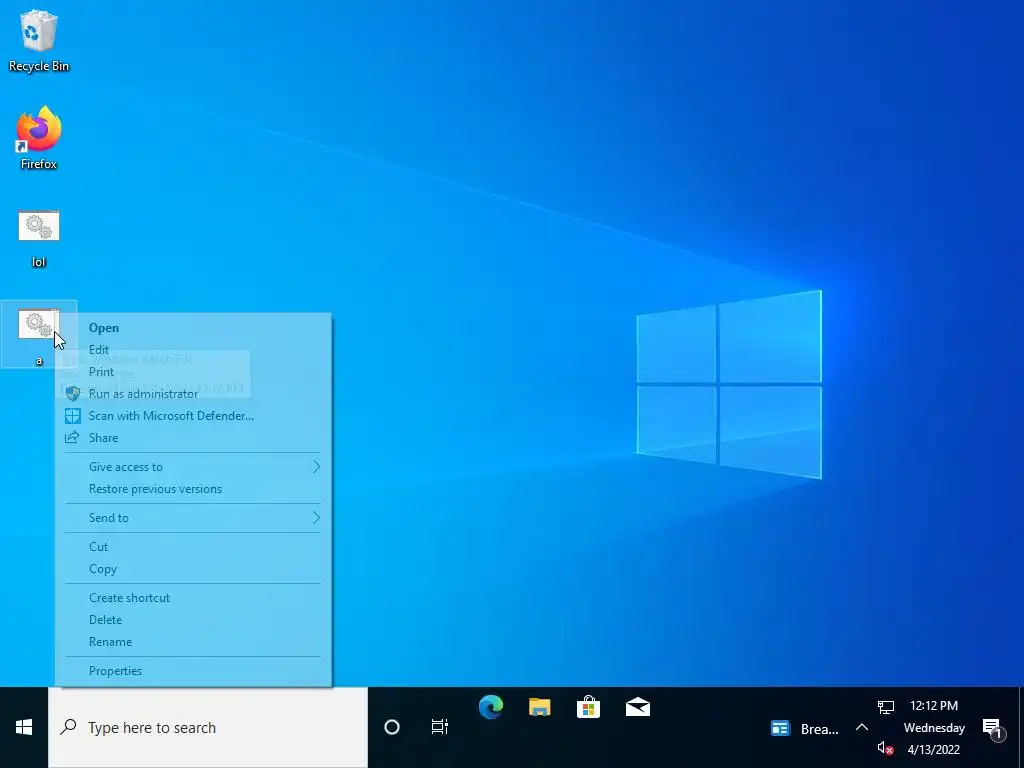Screen dimensions: 1024x768
Task: Show hidden system tray icons
Action: (862, 728)
